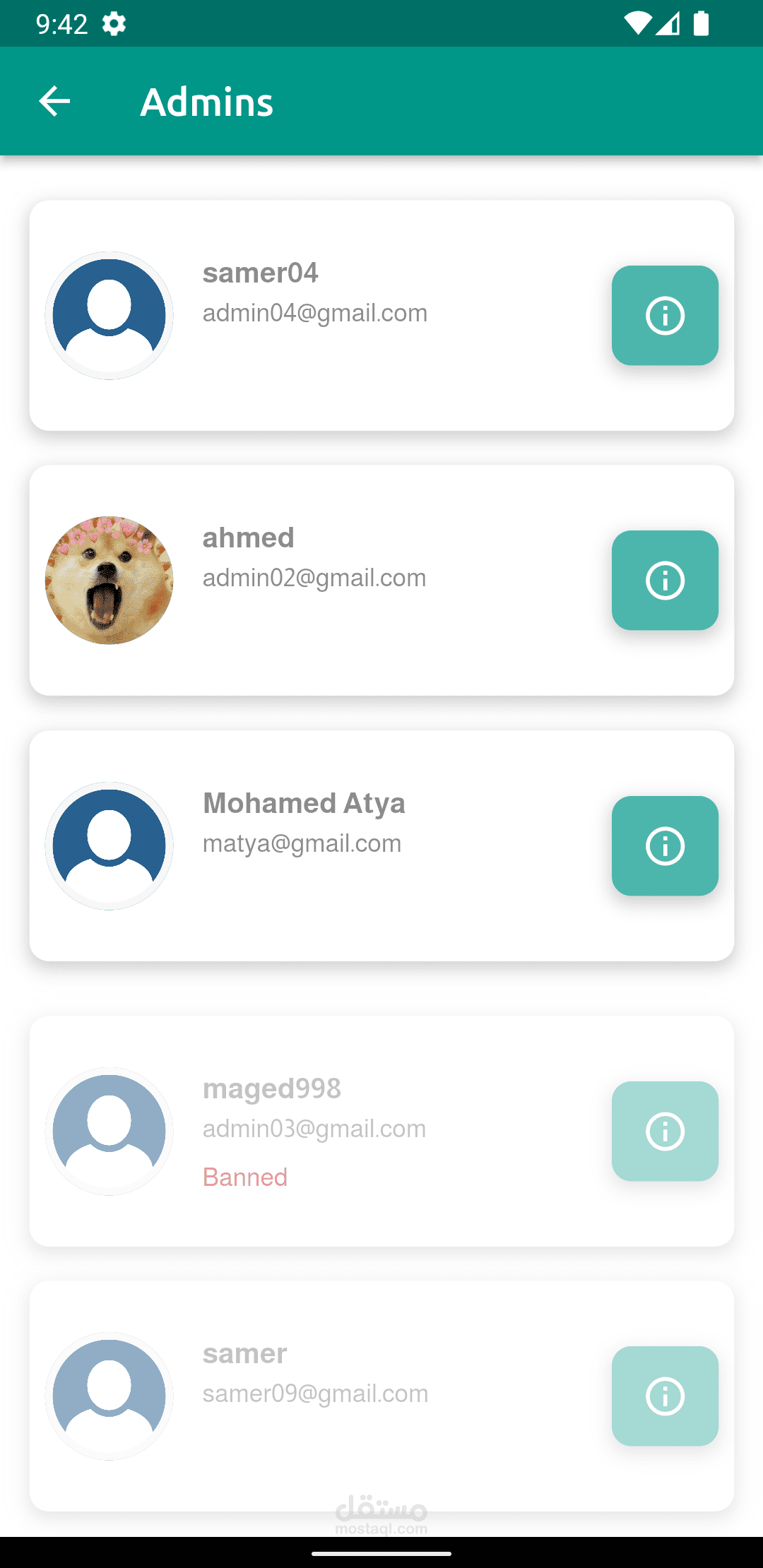Tap the settings gear in status bar

(x=114, y=24)
